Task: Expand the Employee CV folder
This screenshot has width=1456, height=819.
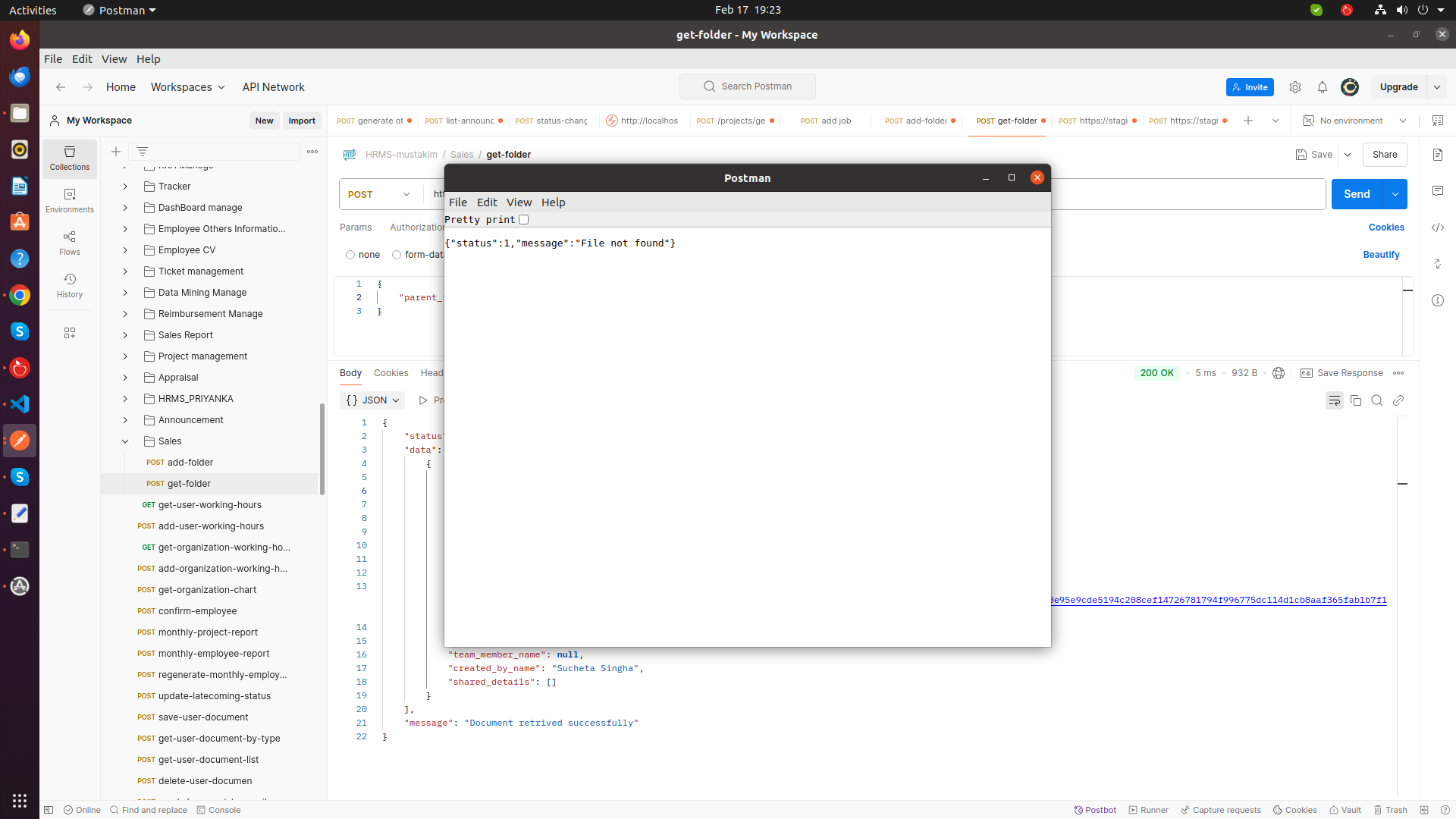Action: [125, 250]
